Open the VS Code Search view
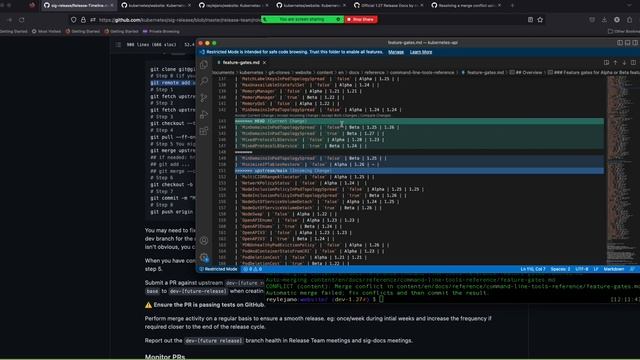640x360 pixels. point(204,81)
